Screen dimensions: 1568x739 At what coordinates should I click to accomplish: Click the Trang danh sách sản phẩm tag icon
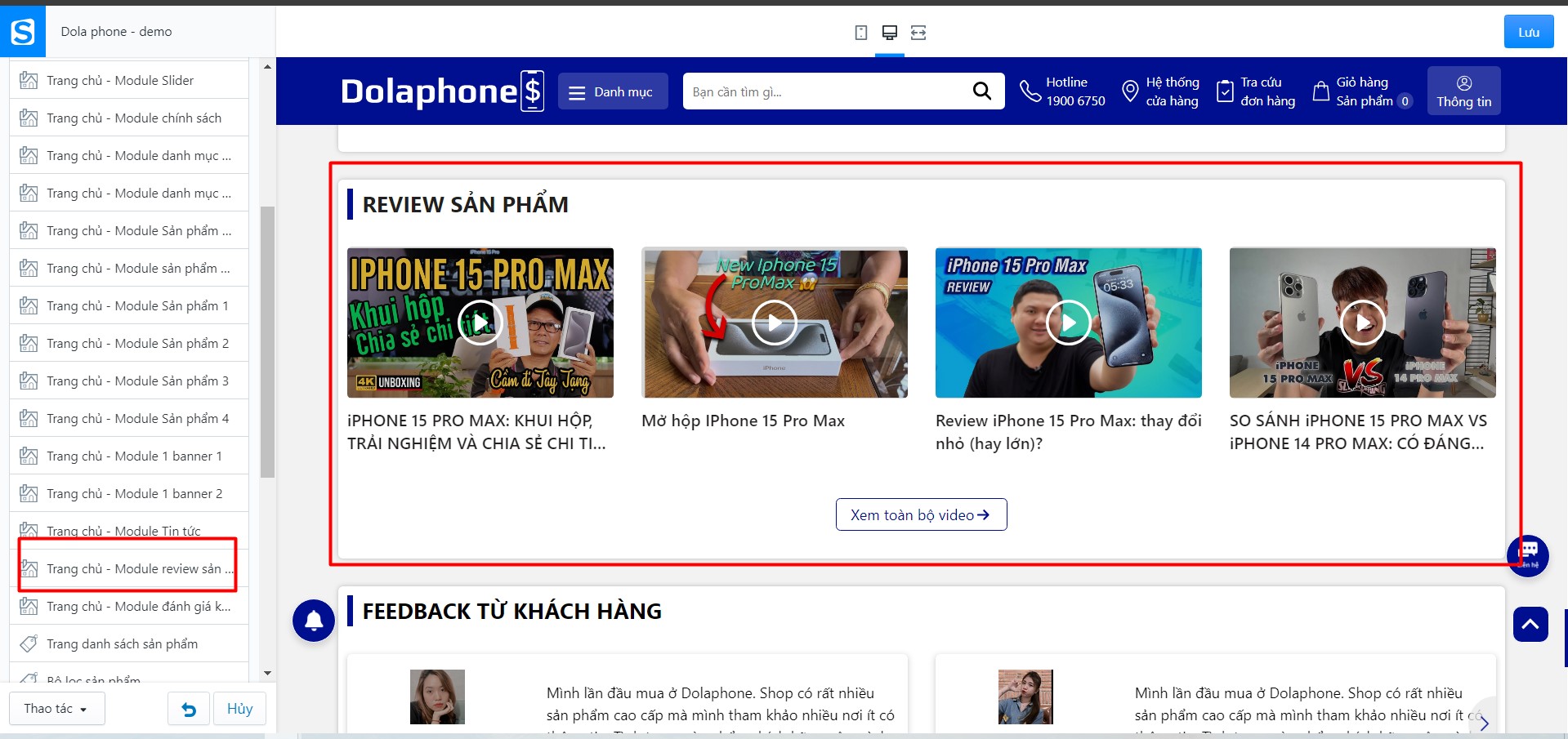pos(29,643)
